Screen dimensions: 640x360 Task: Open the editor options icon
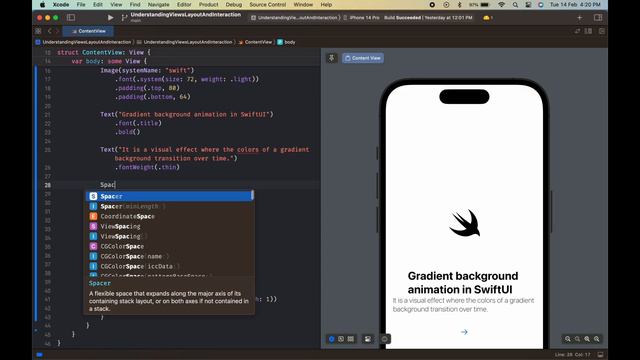click(588, 31)
